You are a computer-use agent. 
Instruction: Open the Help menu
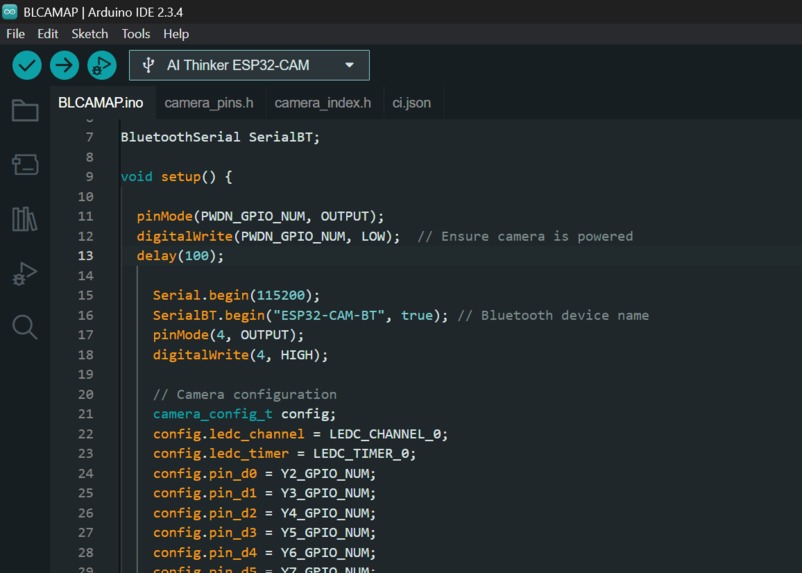(x=176, y=34)
